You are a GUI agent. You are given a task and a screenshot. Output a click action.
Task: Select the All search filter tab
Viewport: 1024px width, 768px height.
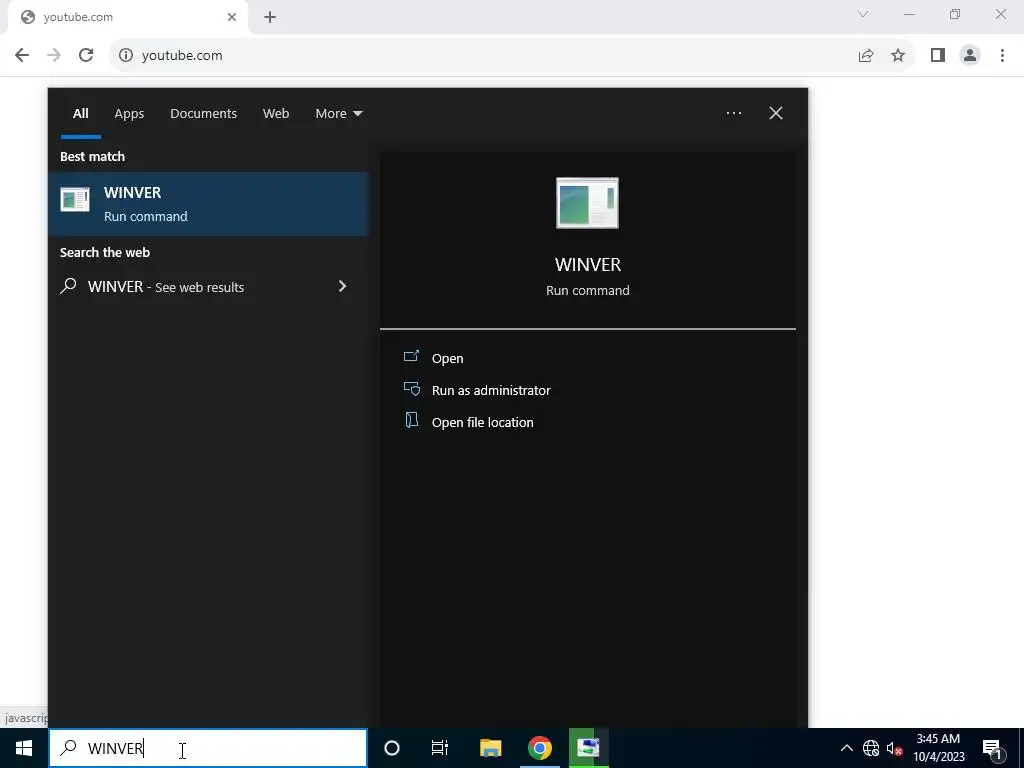click(80, 114)
